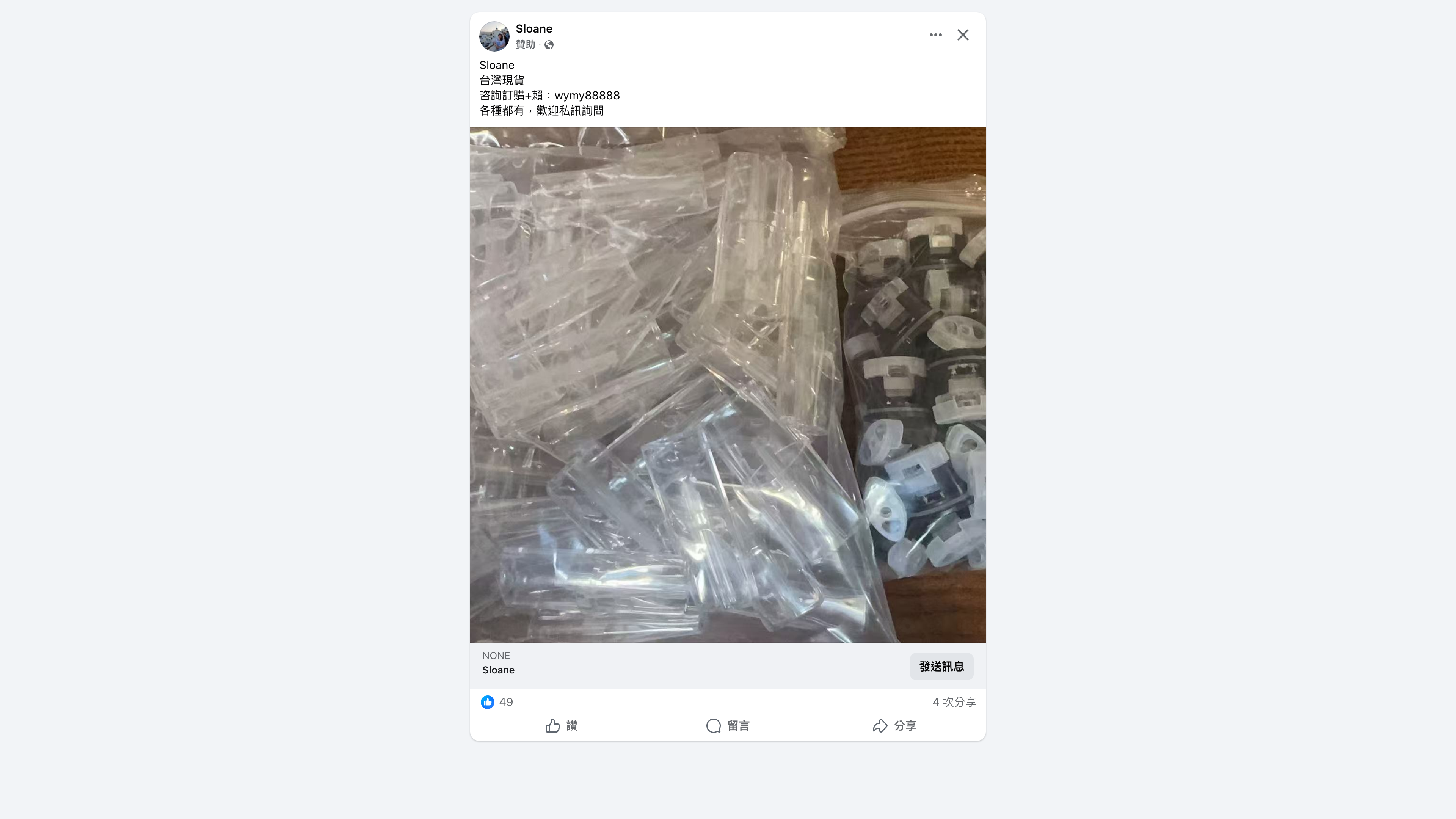
Task: Toggle the 讚 like button
Action: (x=561, y=726)
